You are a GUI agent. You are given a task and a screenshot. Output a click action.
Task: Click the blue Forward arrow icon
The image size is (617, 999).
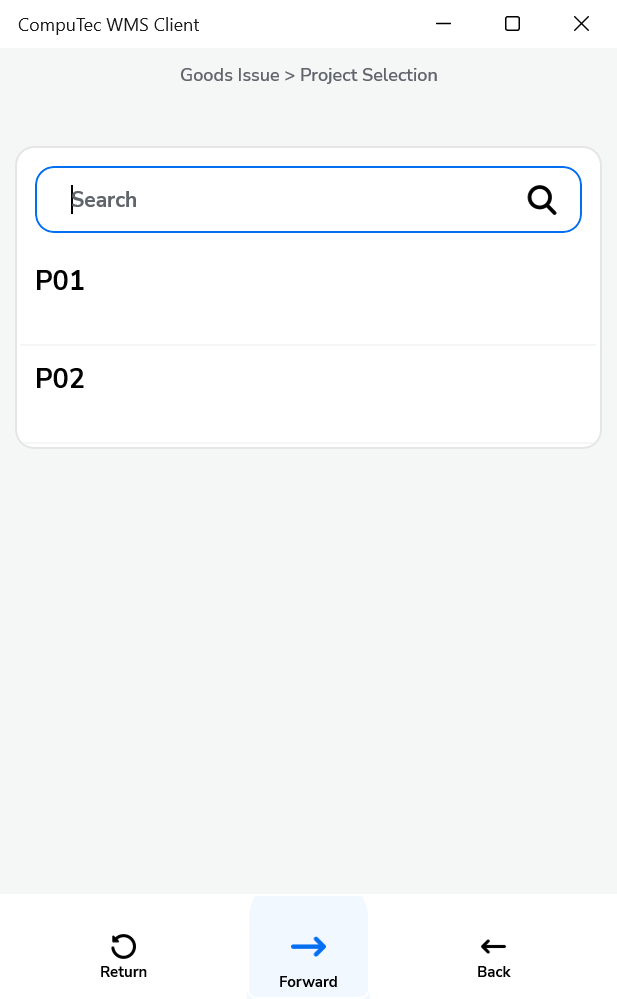pyautogui.click(x=308, y=946)
